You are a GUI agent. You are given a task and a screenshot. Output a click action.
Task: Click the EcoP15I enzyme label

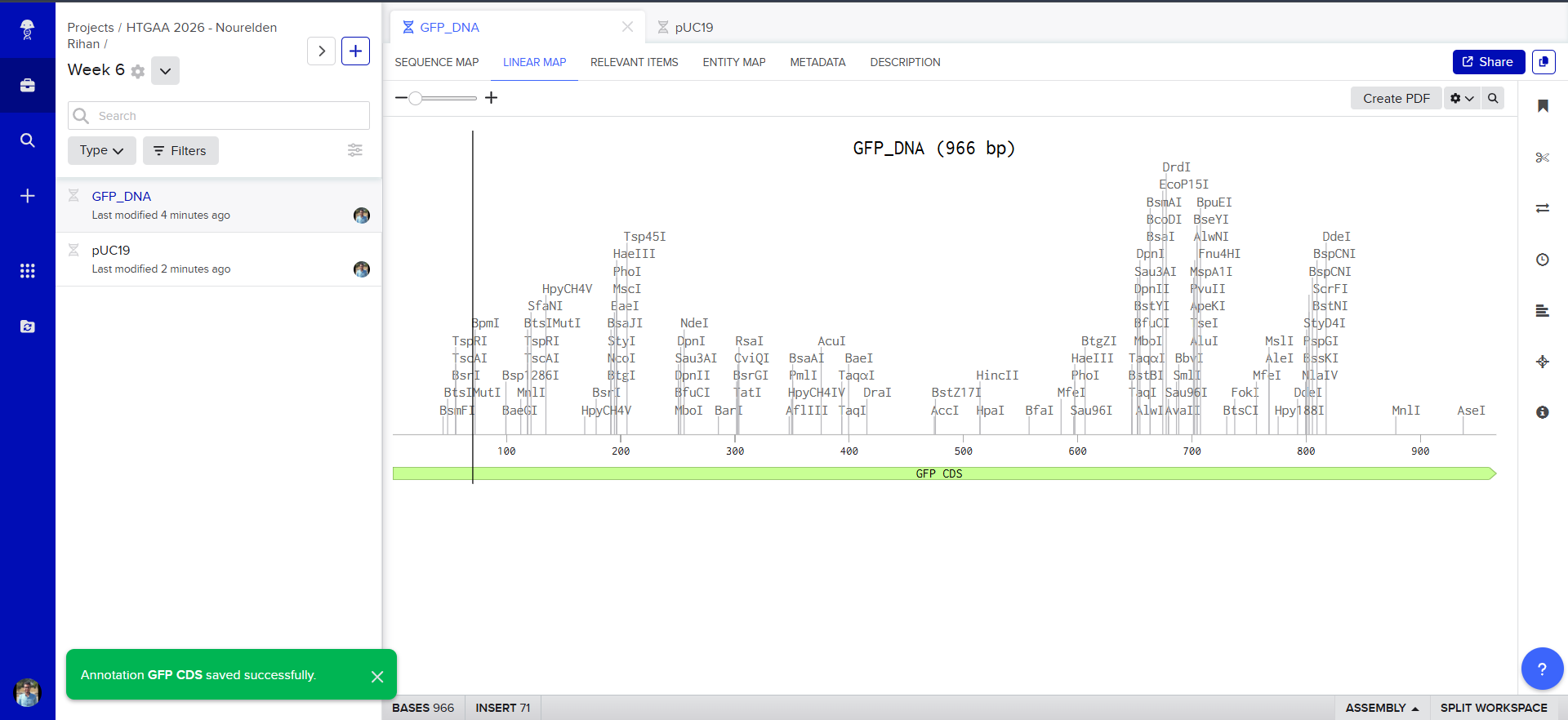pos(1183,184)
